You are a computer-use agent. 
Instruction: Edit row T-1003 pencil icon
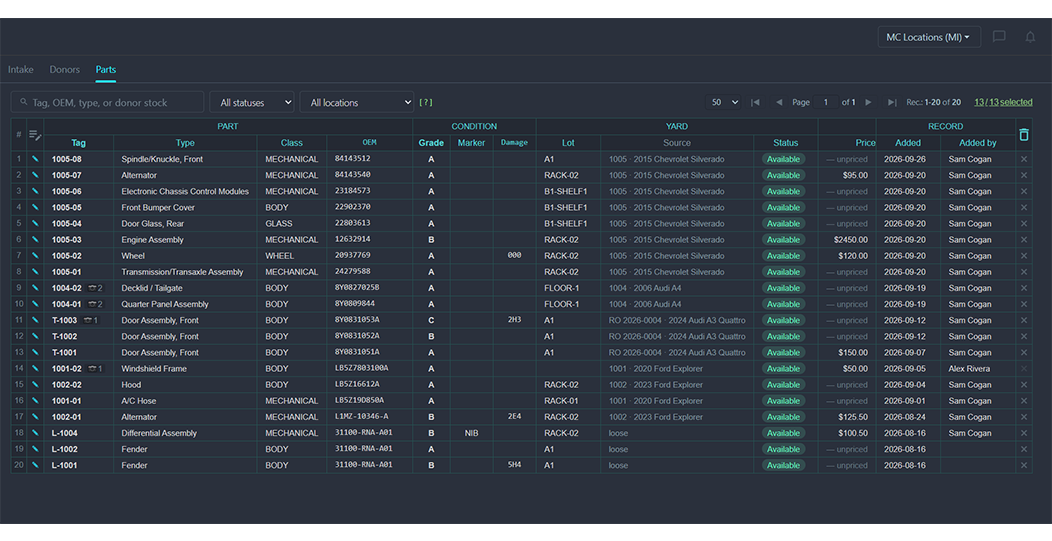pyautogui.click(x=35, y=320)
